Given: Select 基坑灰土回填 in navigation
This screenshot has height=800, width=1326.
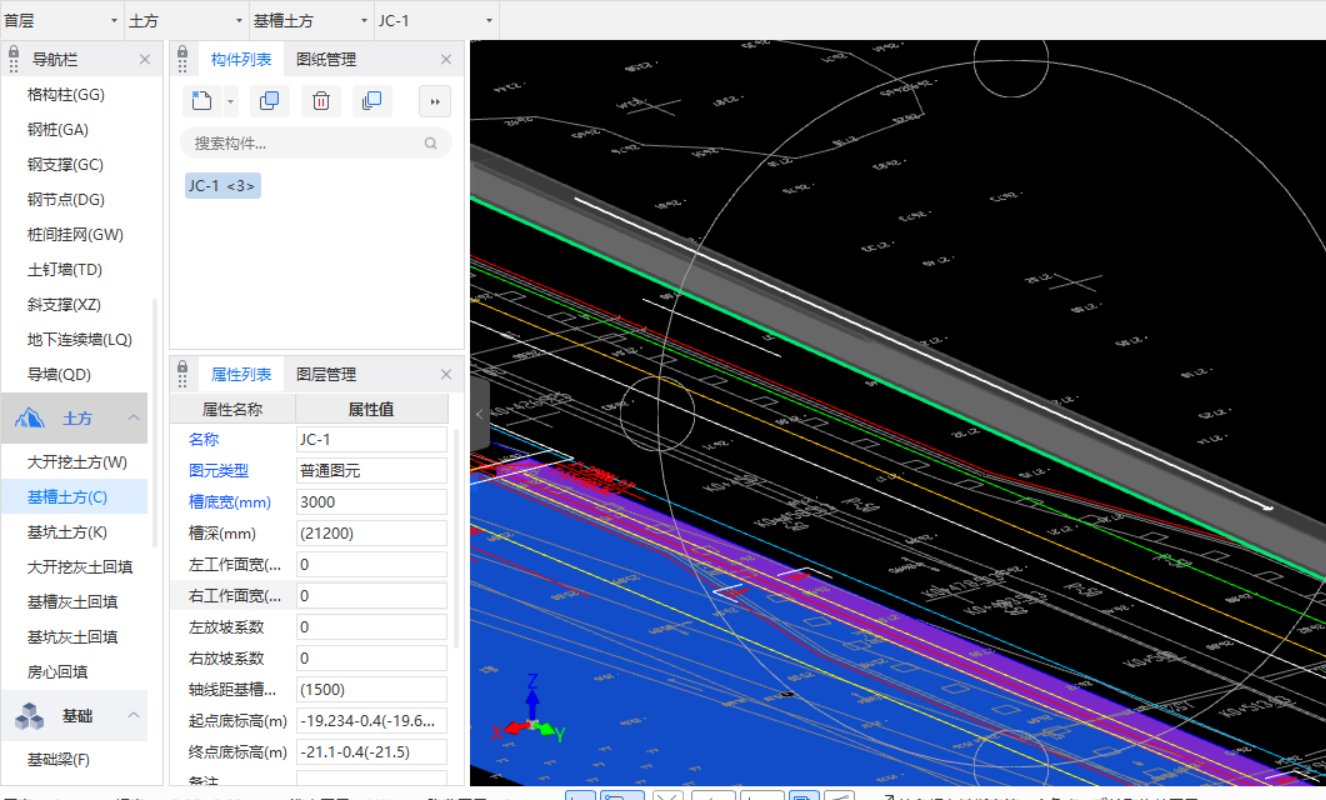Looking at the screenshot, I should (72, 637).
